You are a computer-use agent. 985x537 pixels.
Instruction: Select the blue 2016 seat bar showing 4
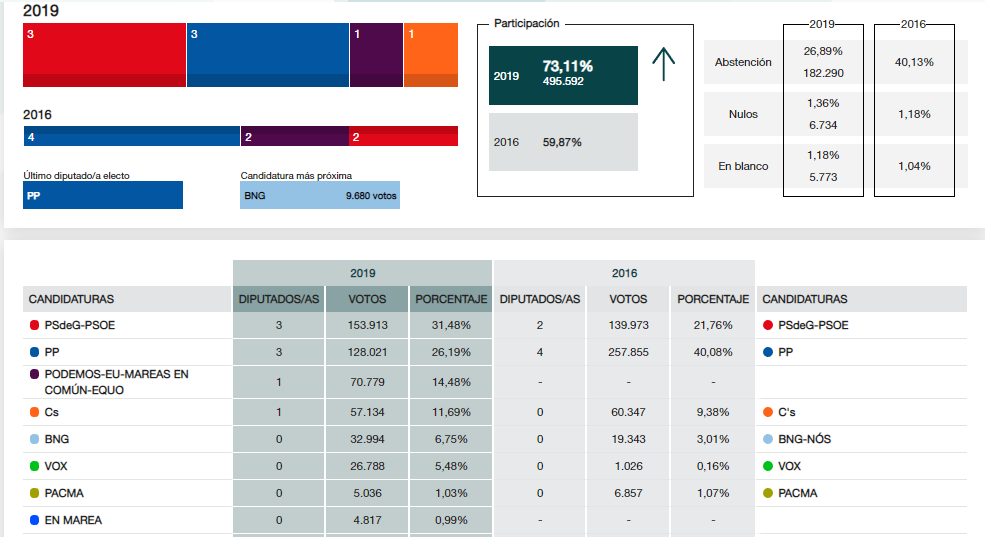pyautogui.click(x=131, y=136)
